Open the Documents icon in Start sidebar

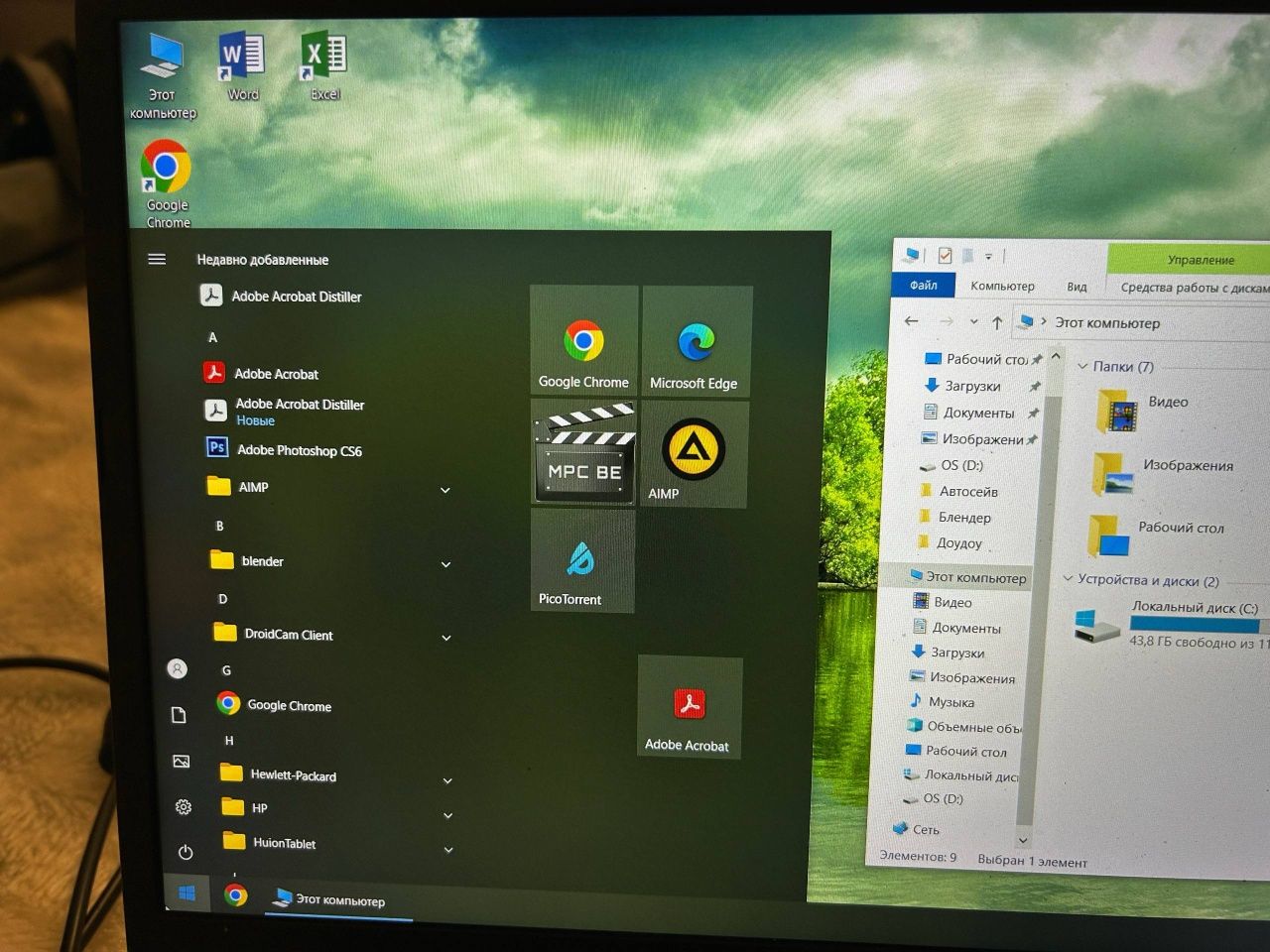pyautogui.click(x=179, y=715)
